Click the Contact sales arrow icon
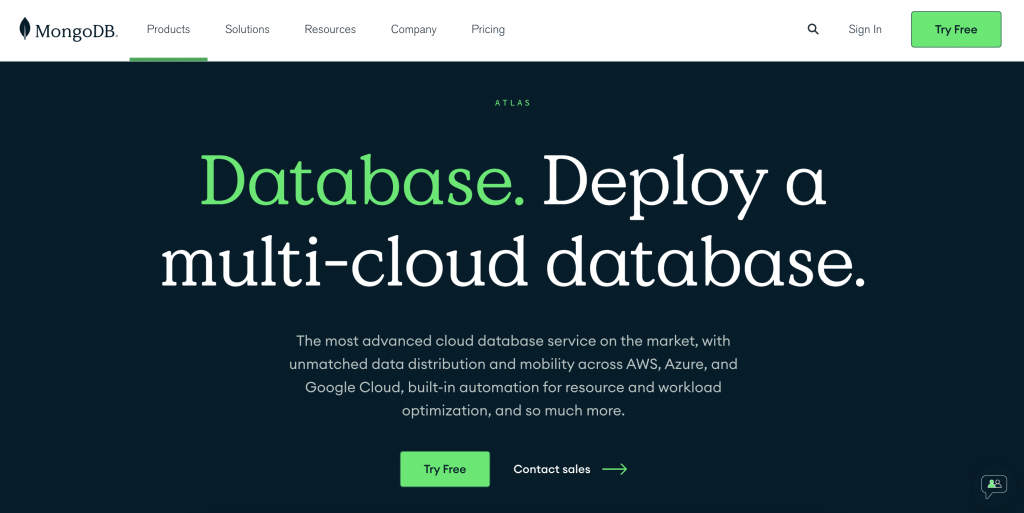The height and width of the screenshot is (513, 1024). (614, 469)
